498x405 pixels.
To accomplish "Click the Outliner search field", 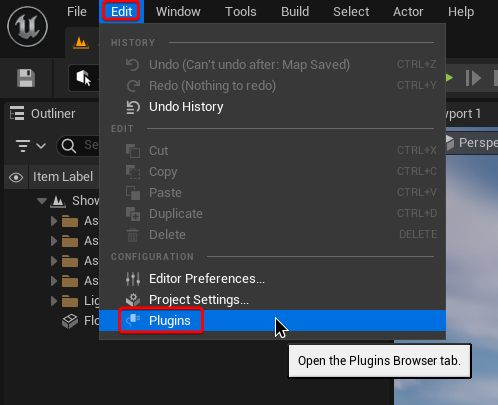I will pyautogui.click(x=78, y=145).
